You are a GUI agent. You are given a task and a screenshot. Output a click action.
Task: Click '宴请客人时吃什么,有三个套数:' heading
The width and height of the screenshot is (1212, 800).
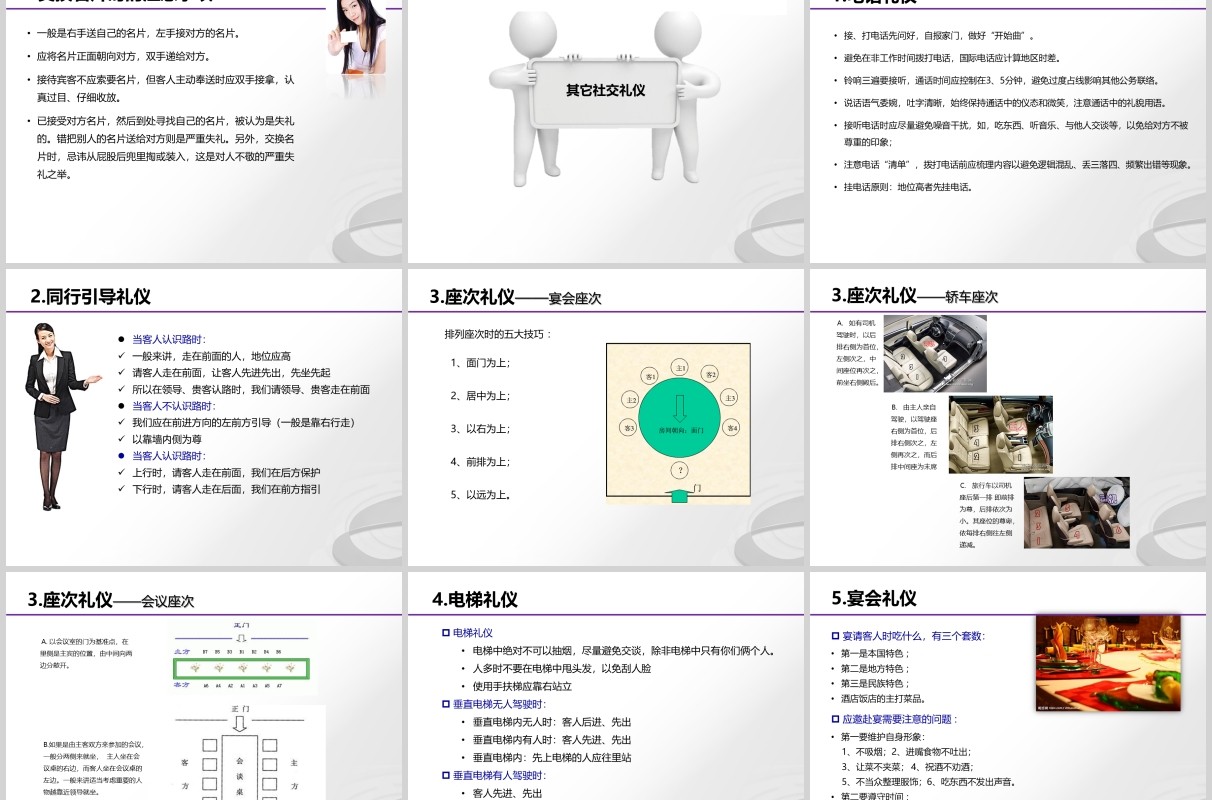913,636
